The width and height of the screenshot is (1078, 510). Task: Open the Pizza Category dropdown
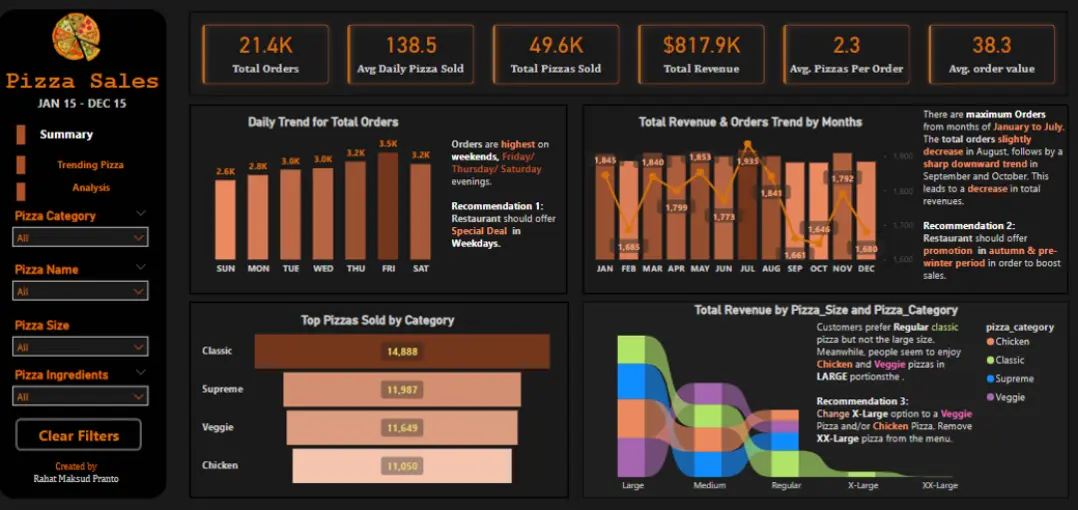click(x=80, y=237)
